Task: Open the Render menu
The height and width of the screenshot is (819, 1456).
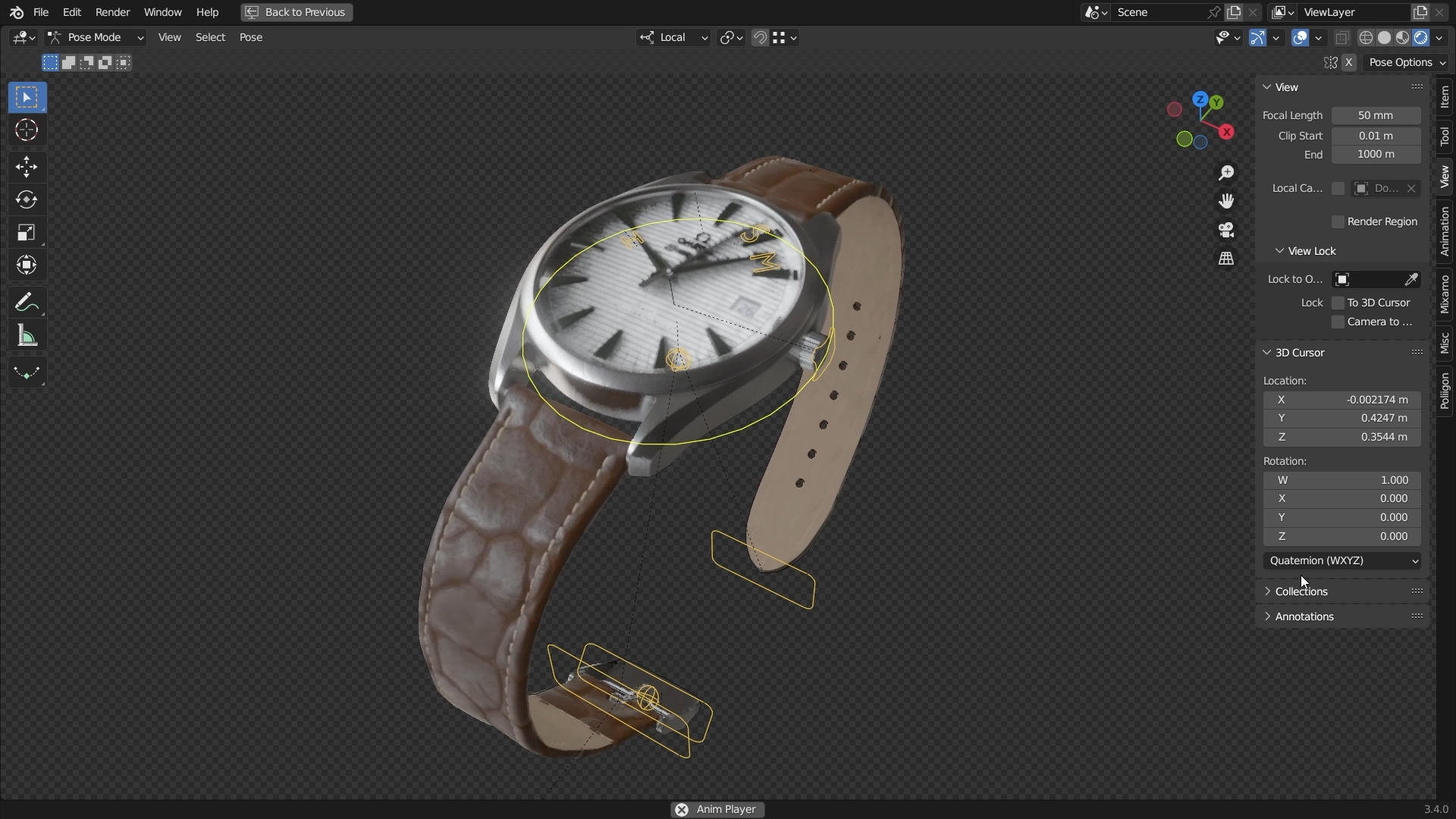Action: [x=112, y=12]
